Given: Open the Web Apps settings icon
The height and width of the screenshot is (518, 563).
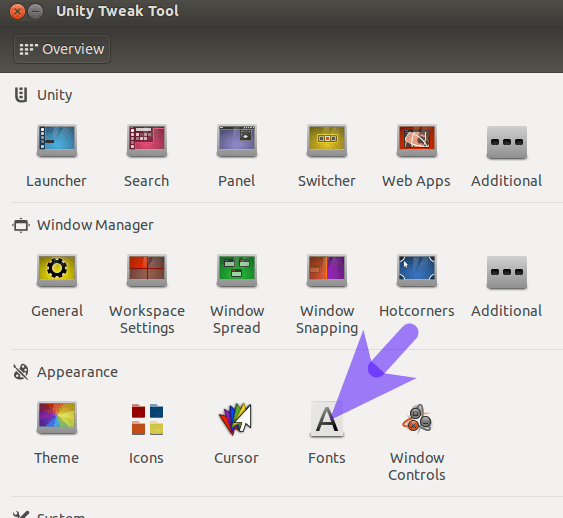Looking at the screenshot, I should click(x=417, y=140).
